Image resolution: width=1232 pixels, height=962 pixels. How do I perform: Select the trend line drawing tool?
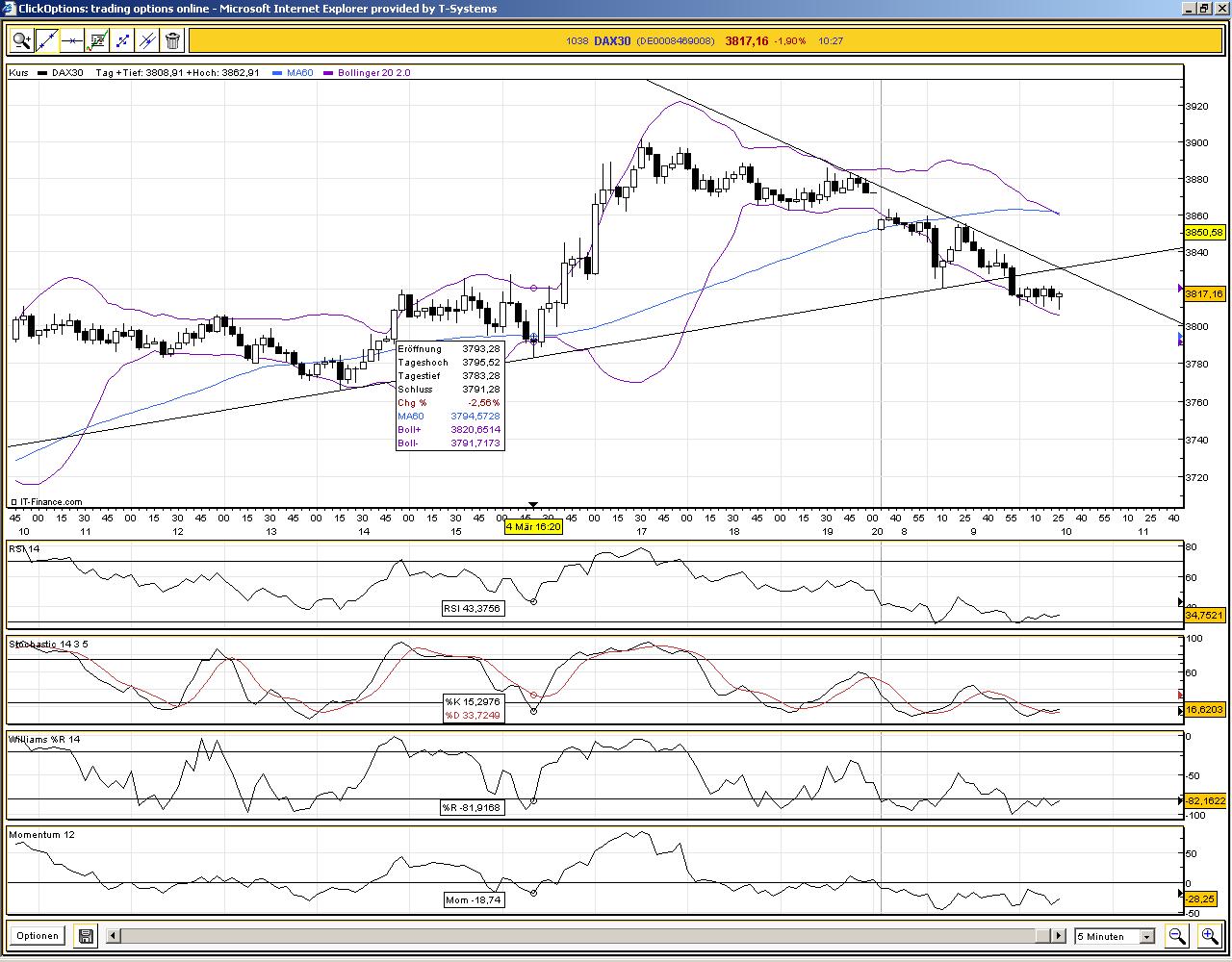46,40
